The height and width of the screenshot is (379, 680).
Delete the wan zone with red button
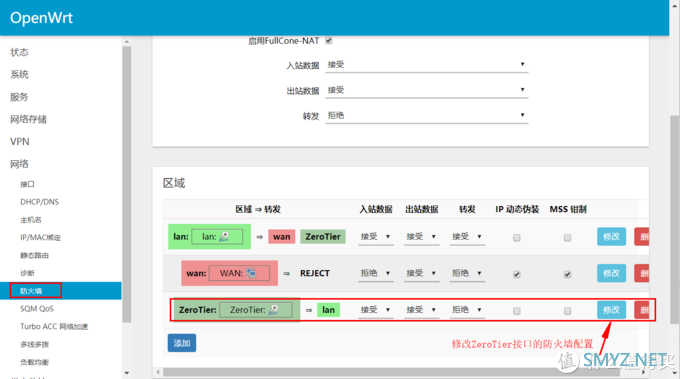tap(642, 273)
